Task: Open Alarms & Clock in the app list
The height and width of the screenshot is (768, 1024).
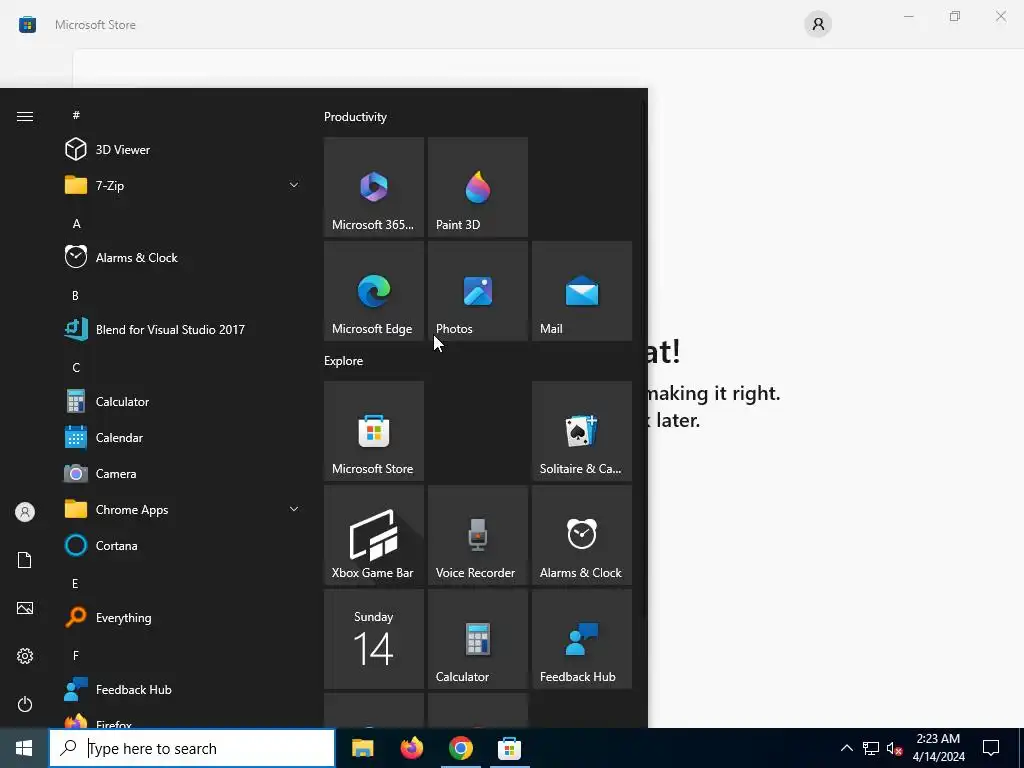Action: pos(183,257)
